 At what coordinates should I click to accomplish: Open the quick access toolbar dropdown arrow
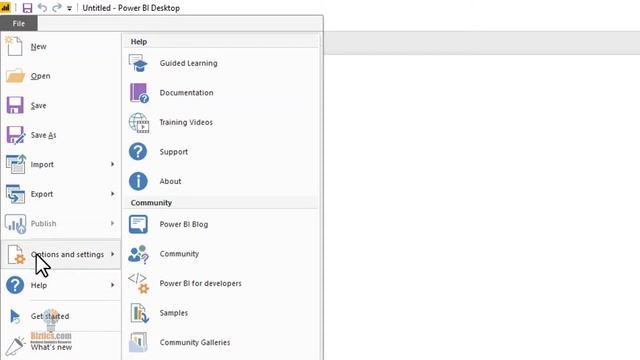pos(69,8)
